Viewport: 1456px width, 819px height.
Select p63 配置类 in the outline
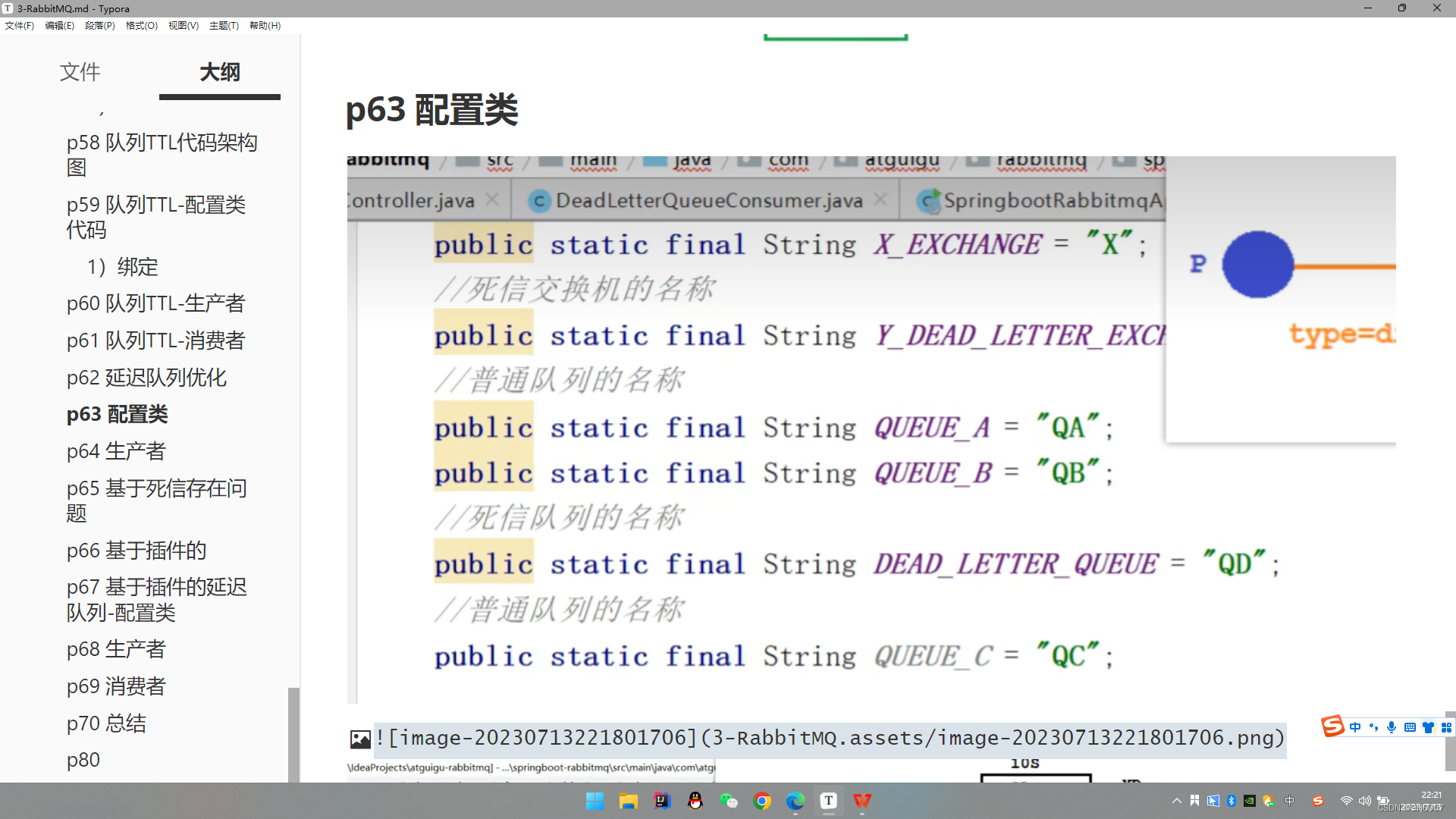pyautogui.click(x=118, y=414)
